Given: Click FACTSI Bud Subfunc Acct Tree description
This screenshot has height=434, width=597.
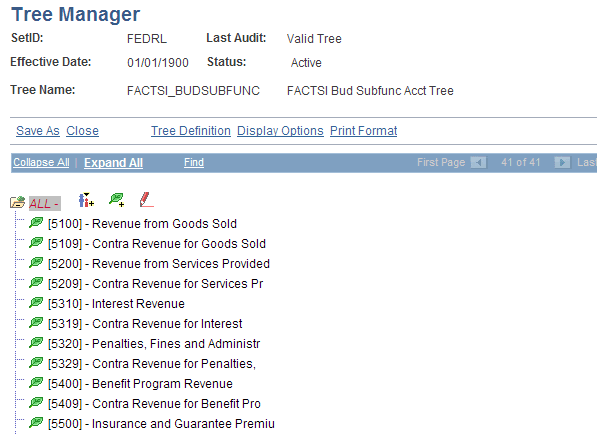Looking at the screenshot, I should 370,91.
